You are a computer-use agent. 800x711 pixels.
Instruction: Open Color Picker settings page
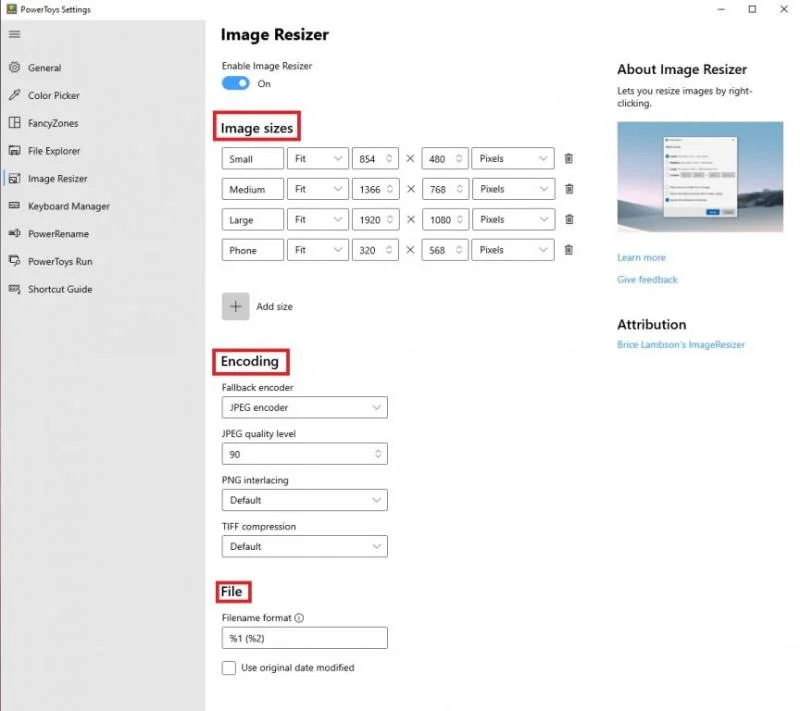(54, 95)
